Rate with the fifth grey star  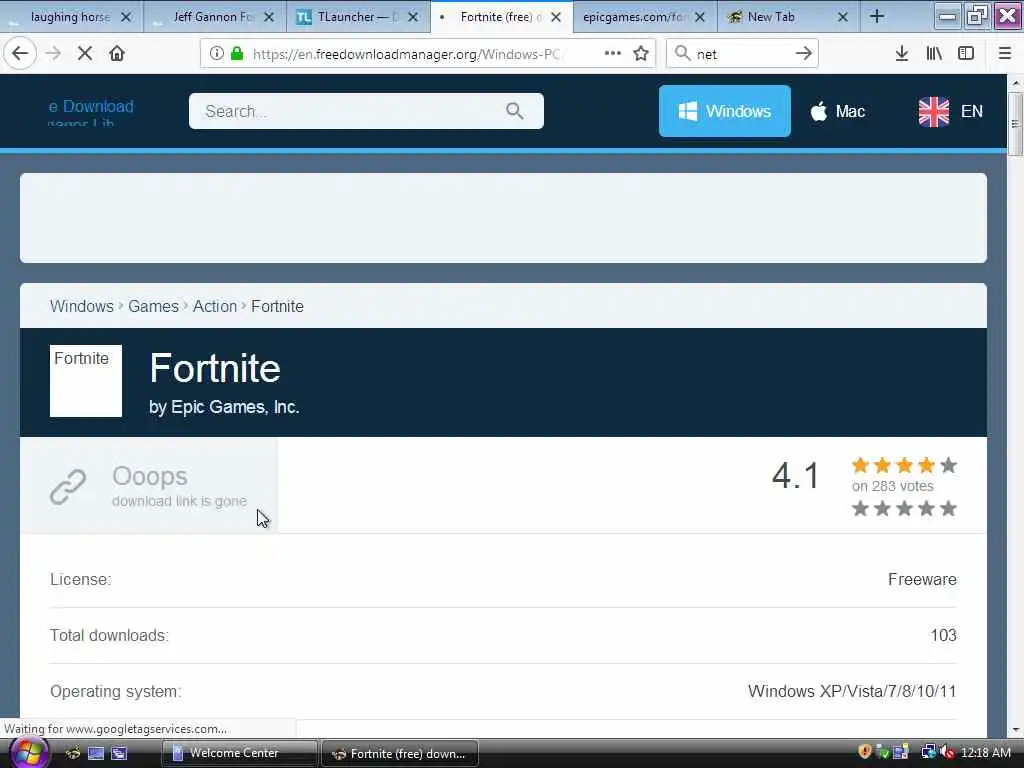(949, 508)
